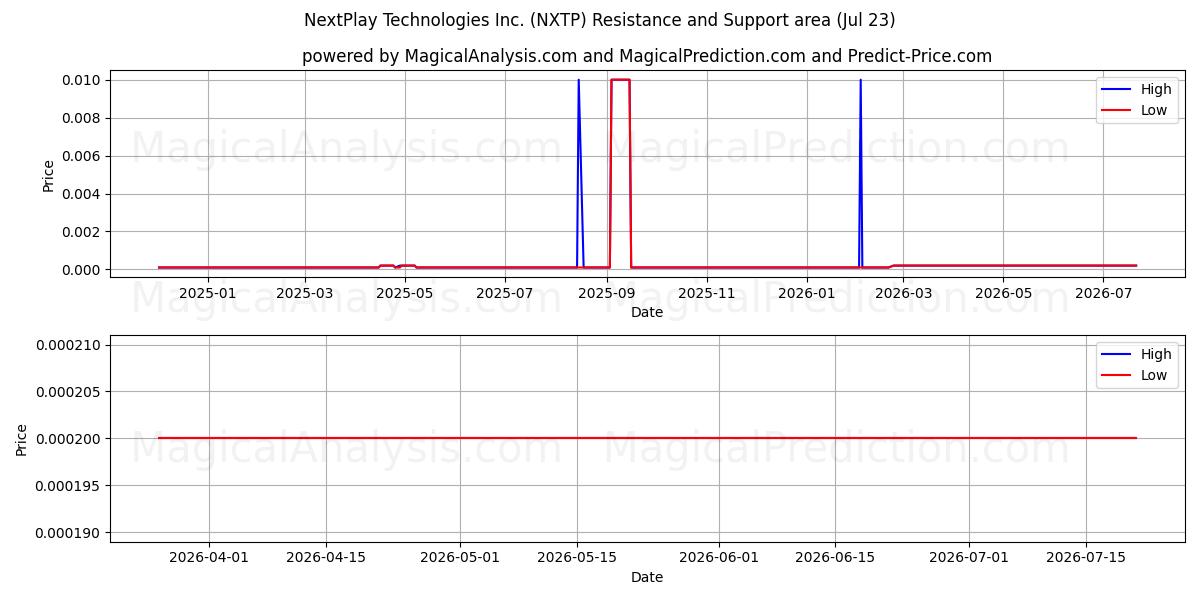The image size is (1200, 600).
Task: Click the 2026-05-01 date tick label
Action: click(x=460, y=559)
